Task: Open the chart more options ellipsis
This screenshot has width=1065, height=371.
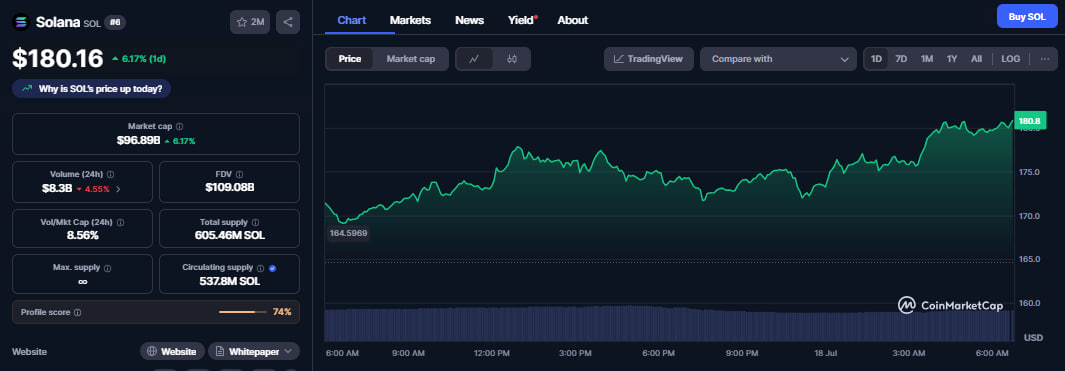Action: [x=1045, y=59]
